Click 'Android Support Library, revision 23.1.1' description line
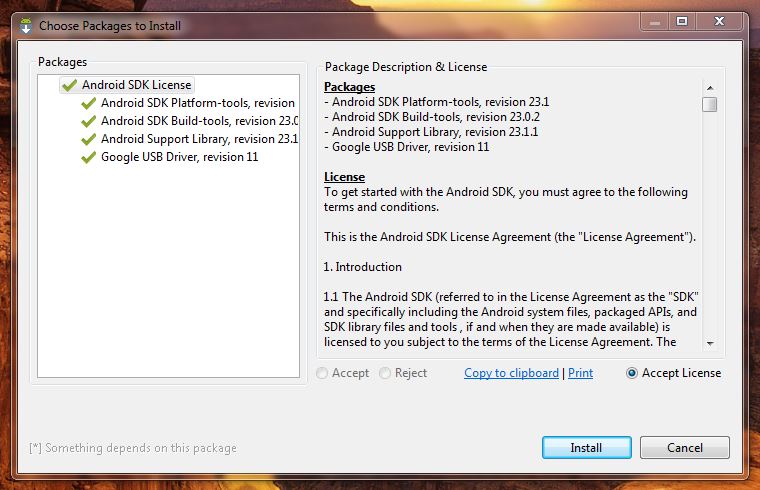The width and height of the screenshot is (760, 490). pyautogui.click(x=431, y=132)
